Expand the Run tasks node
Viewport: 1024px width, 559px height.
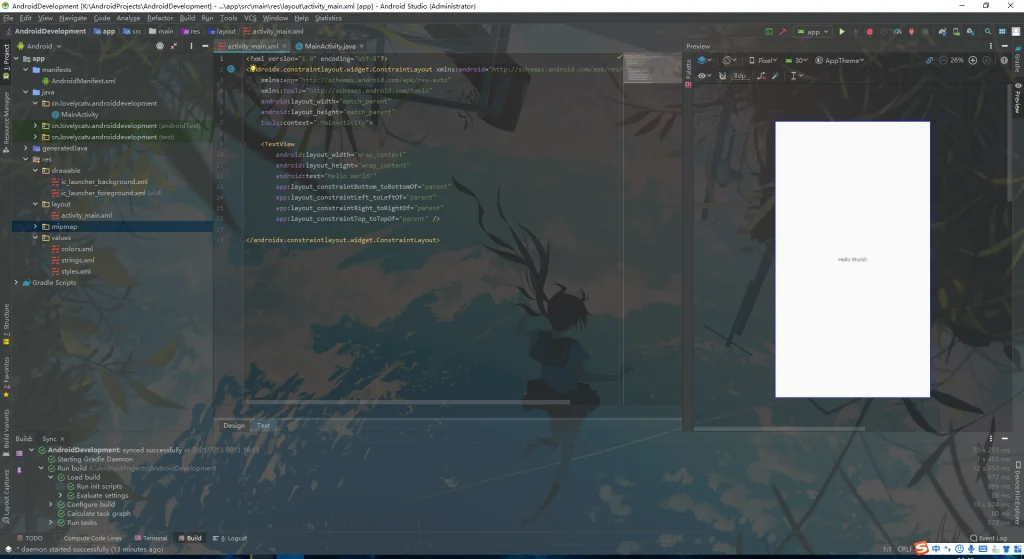pyautogui.click(x=51, y=522)
